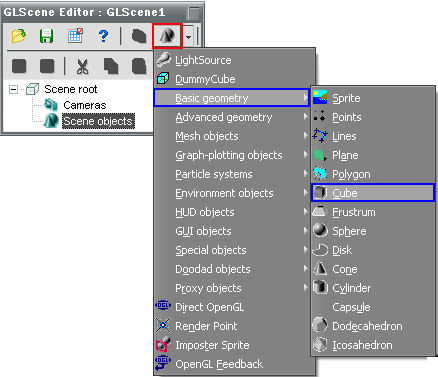Screen dimensions: 438x377
Task: Click the open folder toolbar icon
Action: 19,36
